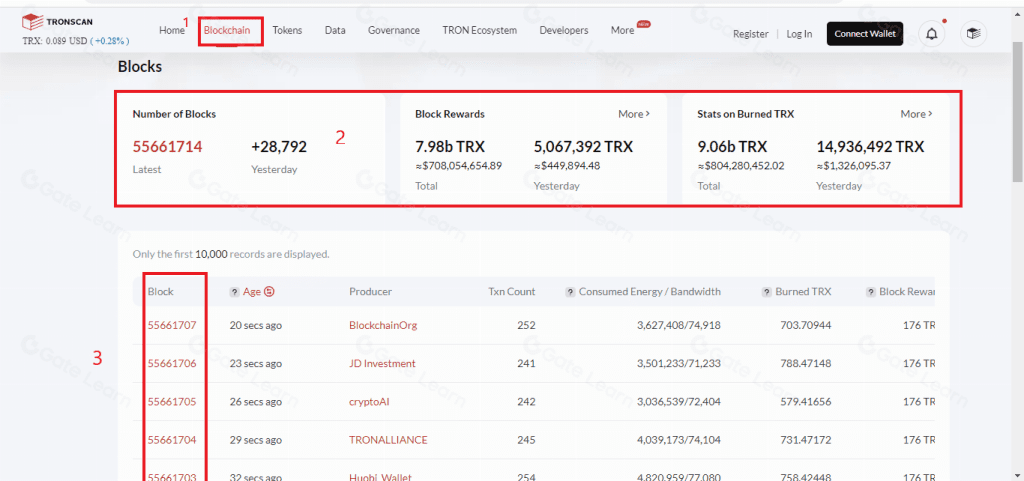Viewport: 1024px width, 481px height.
Task: Click help icon beside Block Reward column
Action: click(x=869, y=292)
